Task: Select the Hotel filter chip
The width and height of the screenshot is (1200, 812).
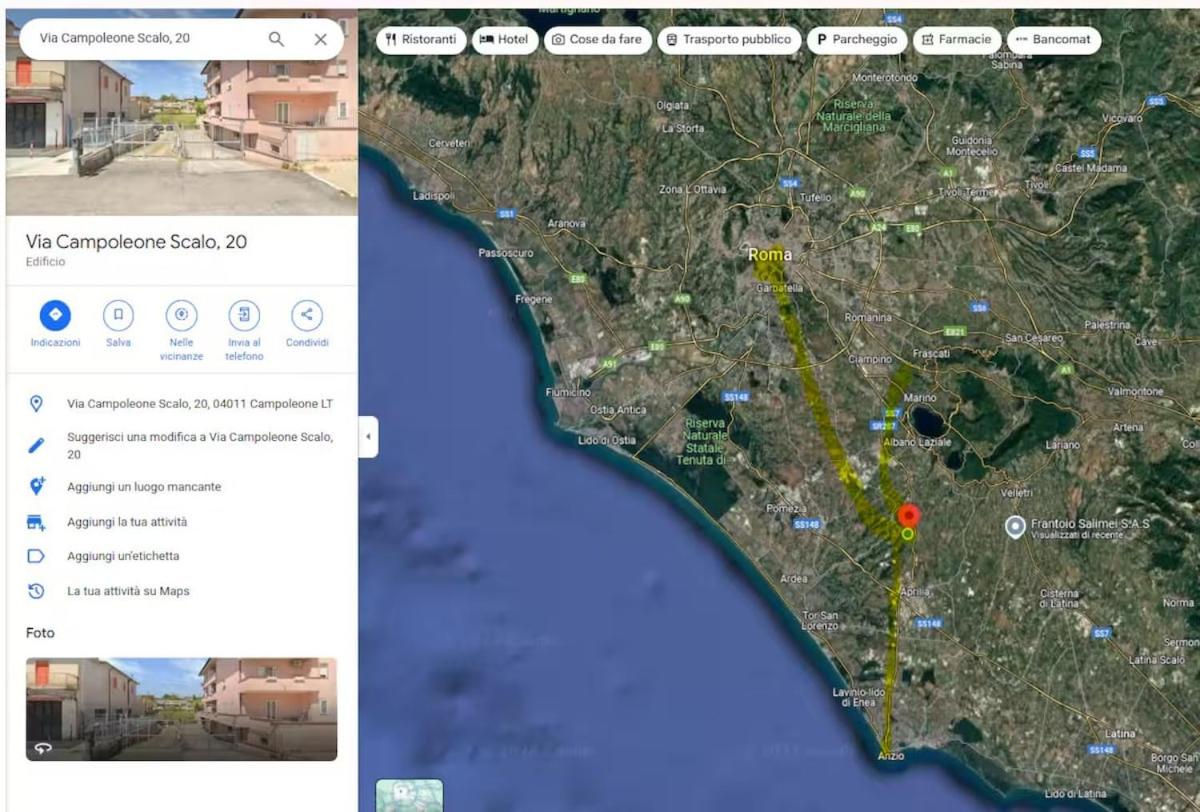Action: 505,40
